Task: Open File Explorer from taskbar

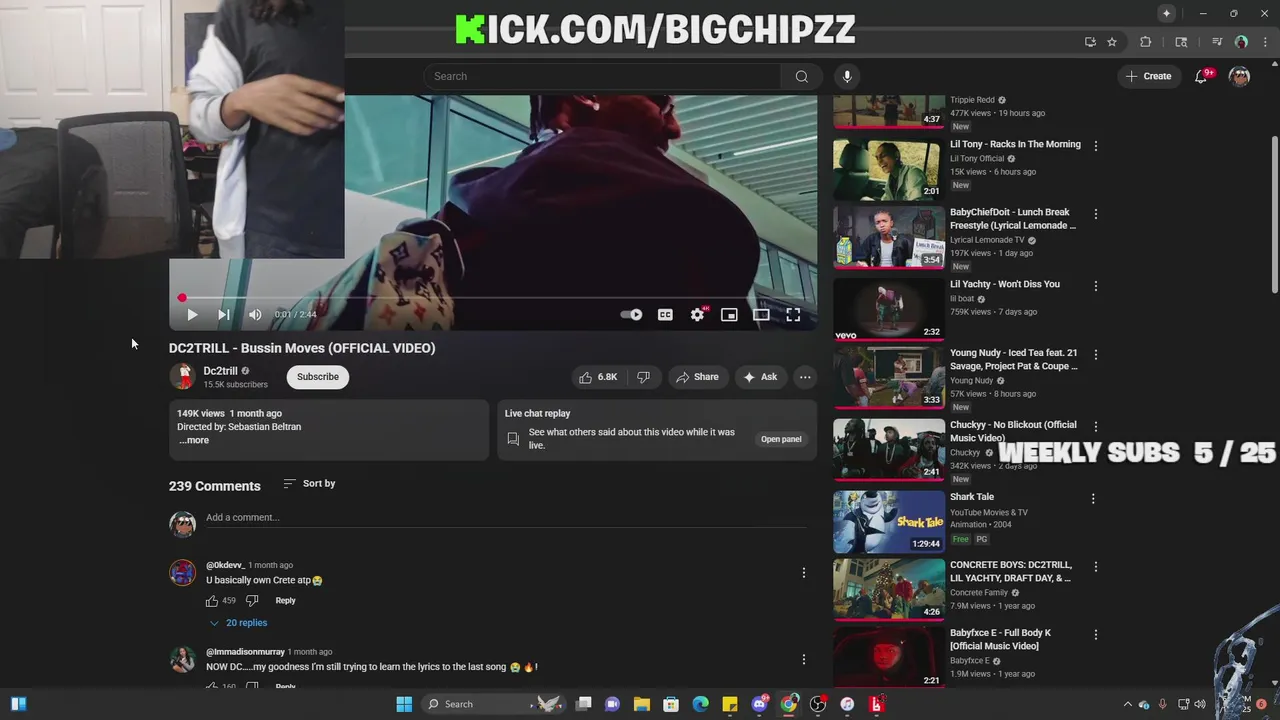Action: pyautogui.click(x=642, y=704)
